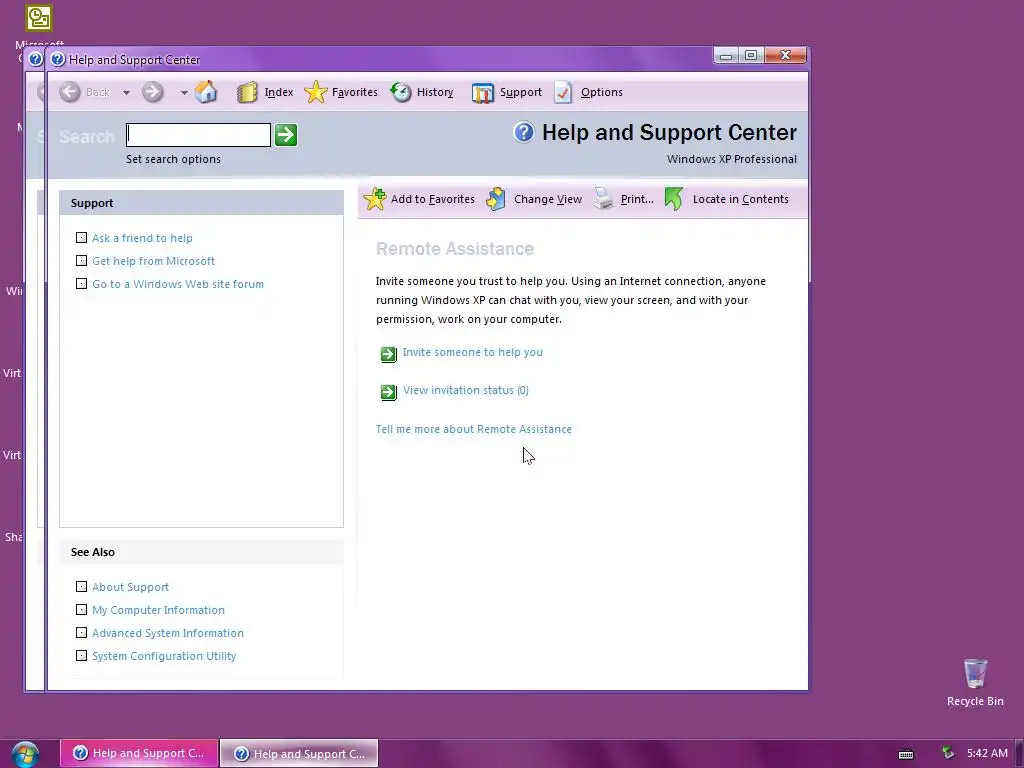
Task: Click green arrow icon beside View invitation status
Action: click(x=389, y=392)
